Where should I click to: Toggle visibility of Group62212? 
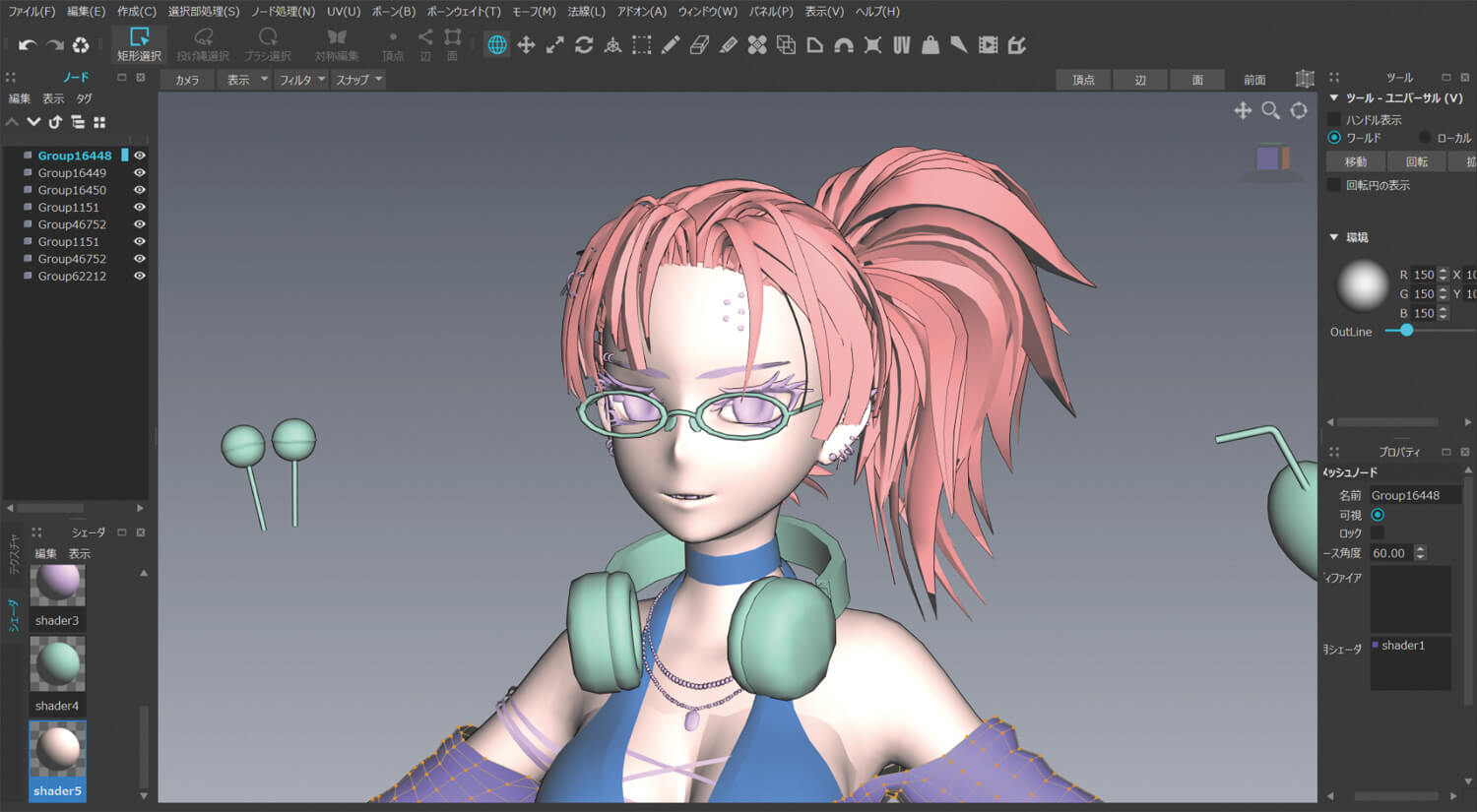point(140,276)
